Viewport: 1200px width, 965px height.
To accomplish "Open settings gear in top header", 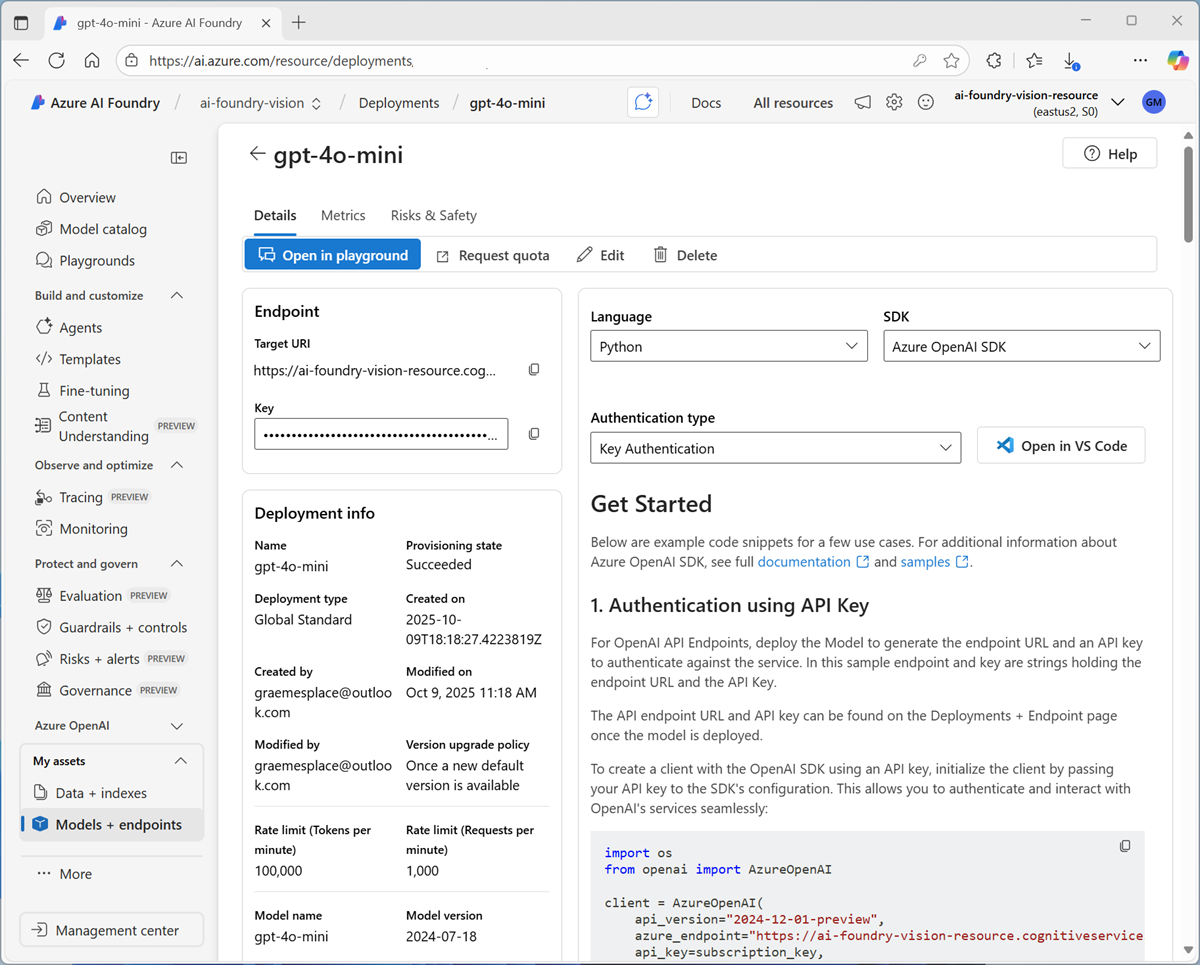I will (894, 102).
